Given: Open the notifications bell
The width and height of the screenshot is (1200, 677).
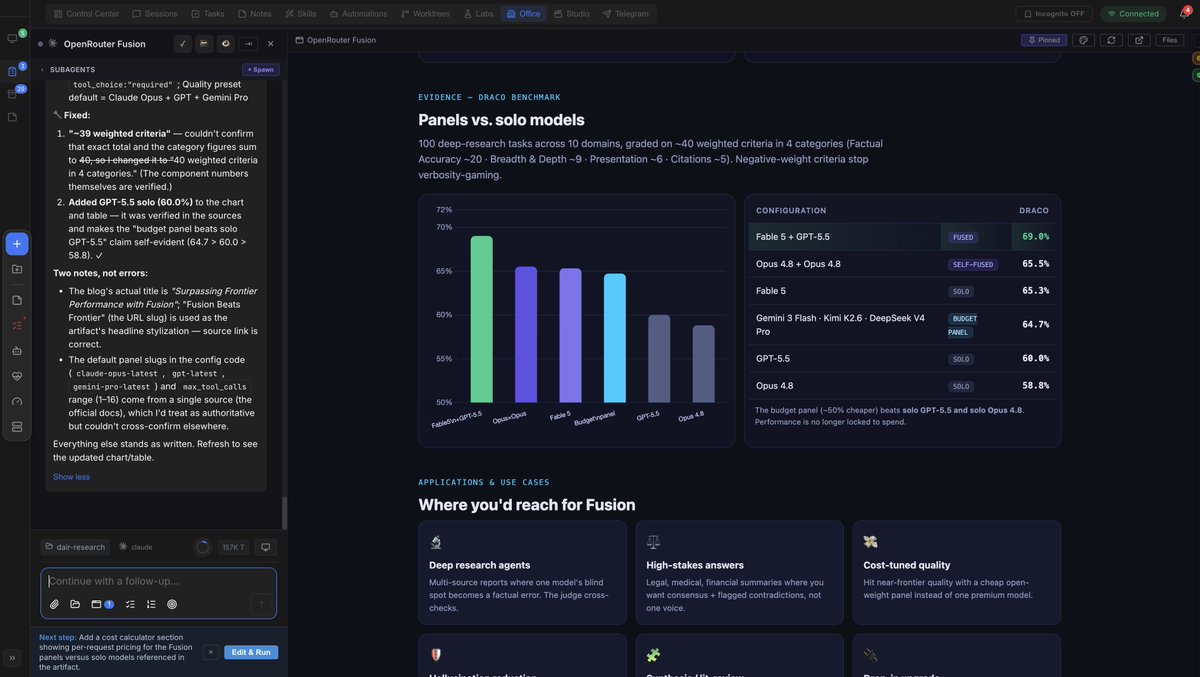Looking at the screenshot, I should point(1185,14).
